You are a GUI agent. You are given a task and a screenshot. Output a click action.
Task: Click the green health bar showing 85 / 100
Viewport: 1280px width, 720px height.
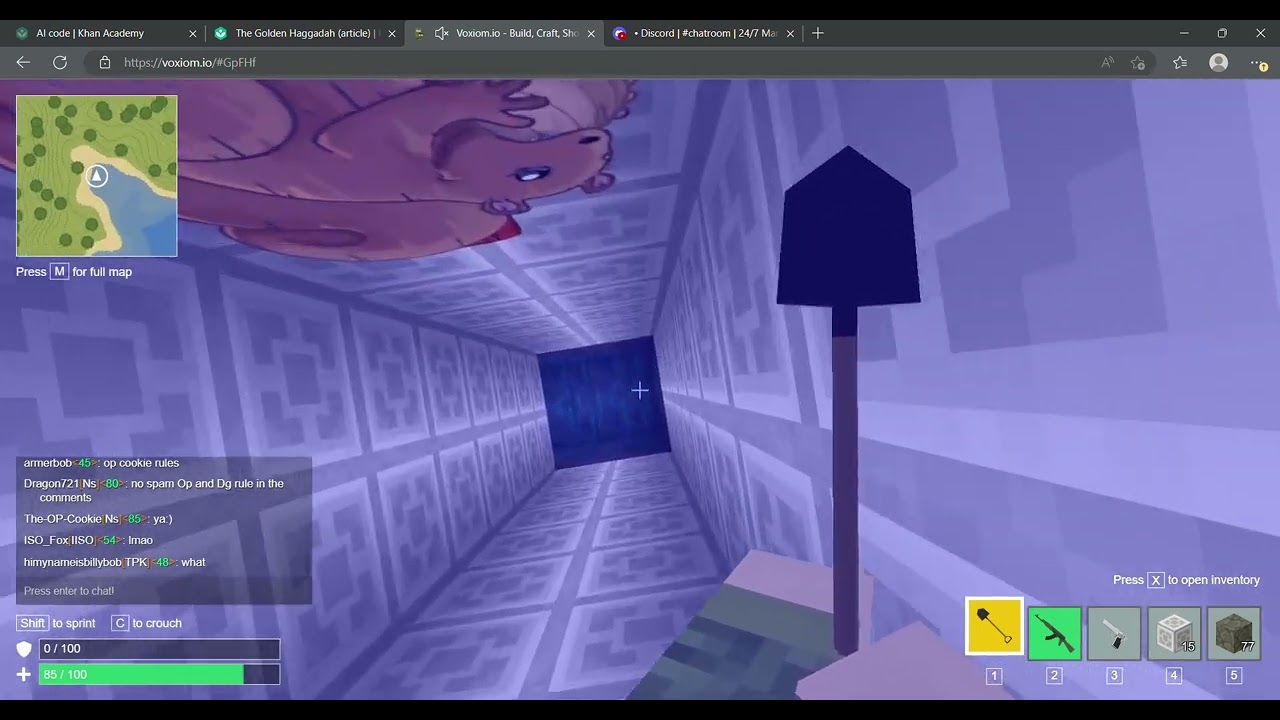159,675
